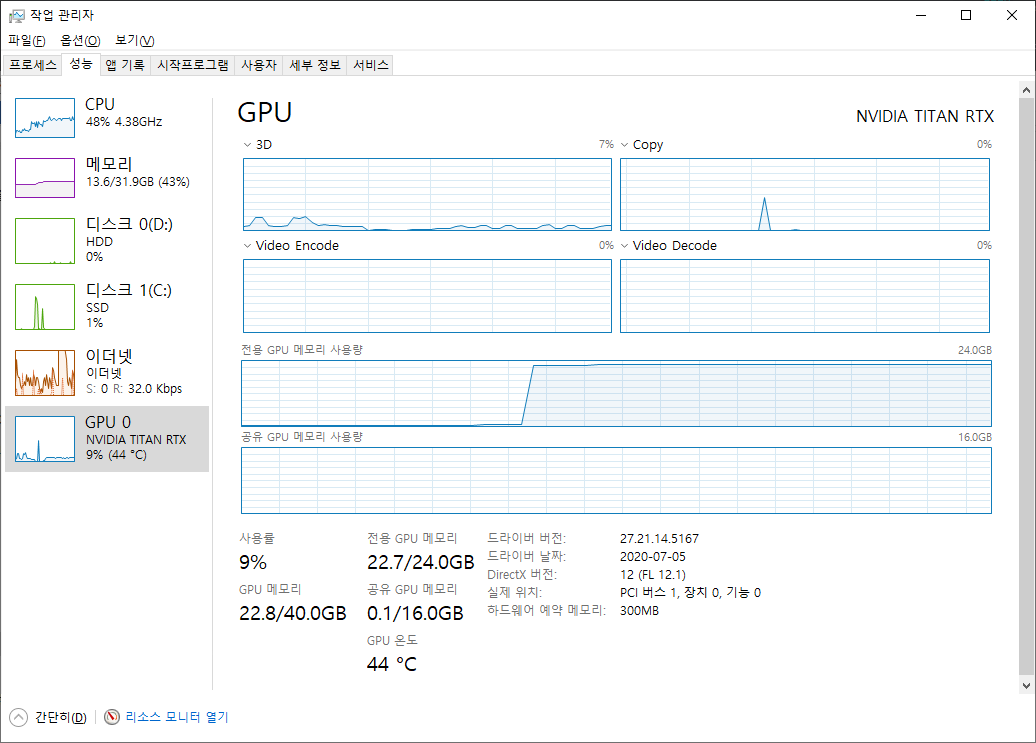1036x743 pixels.
Task: Click DirectX value 12 (FL 12.1)
Action: [653, 575]
